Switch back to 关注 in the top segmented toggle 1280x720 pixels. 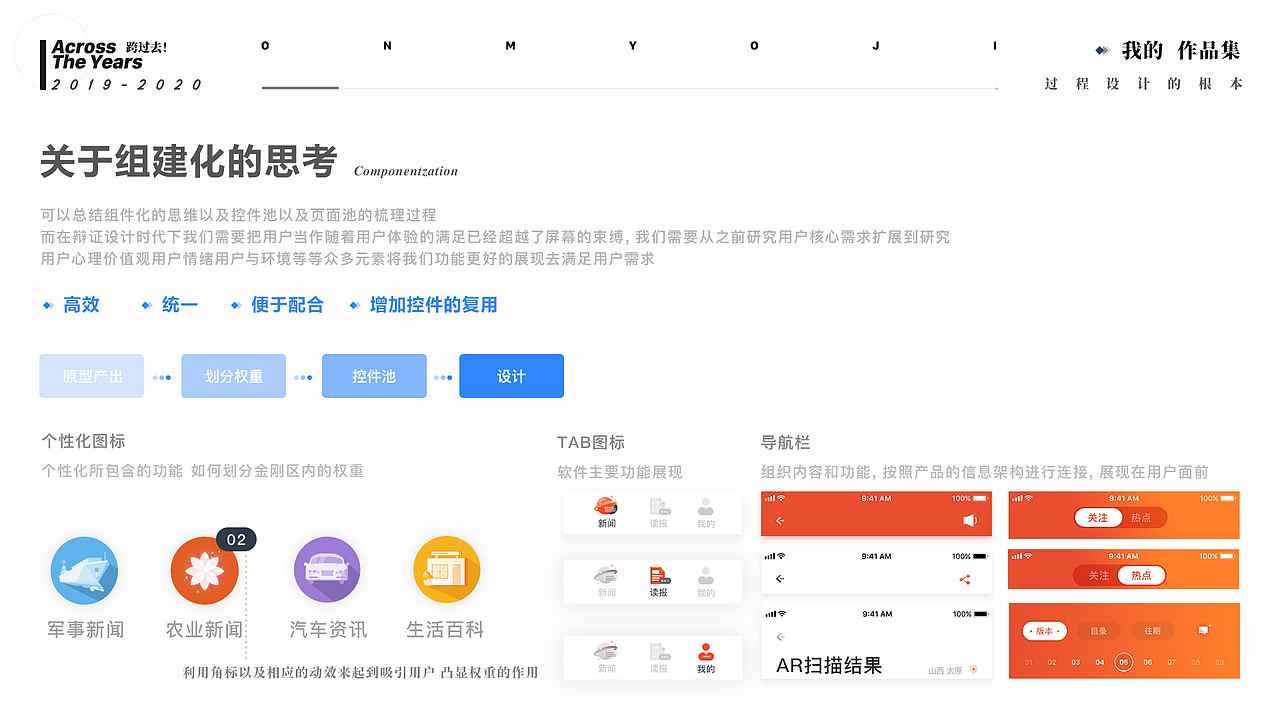1099,518
